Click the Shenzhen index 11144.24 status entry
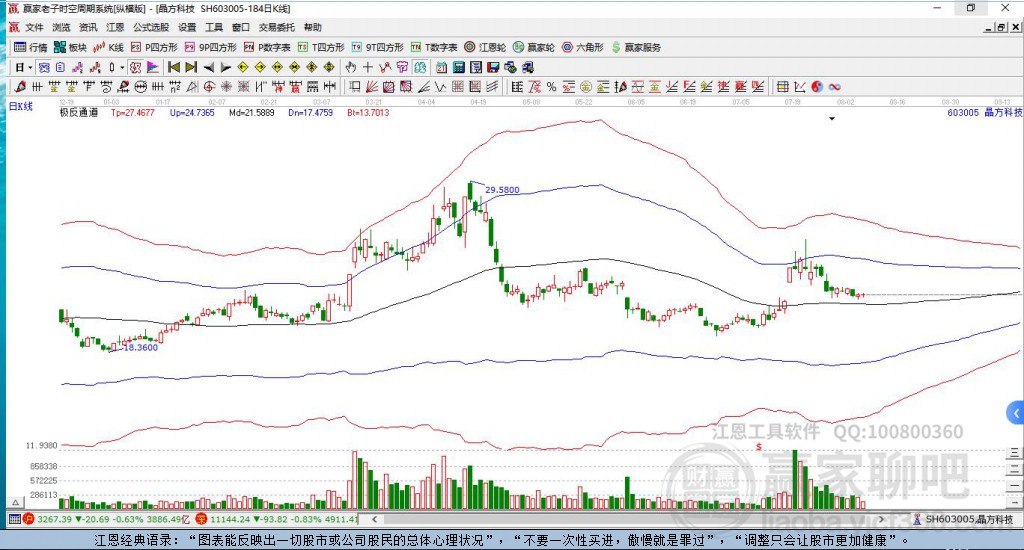Screen dimensions: 1024x550 click(x=276, y=519)
